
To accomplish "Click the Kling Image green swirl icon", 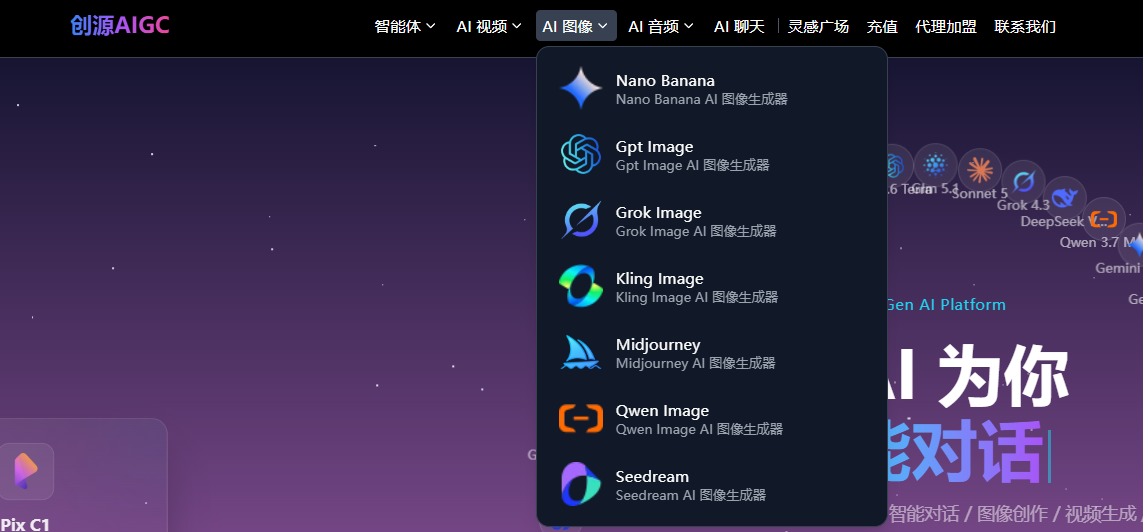I will [x=581, y=286].
